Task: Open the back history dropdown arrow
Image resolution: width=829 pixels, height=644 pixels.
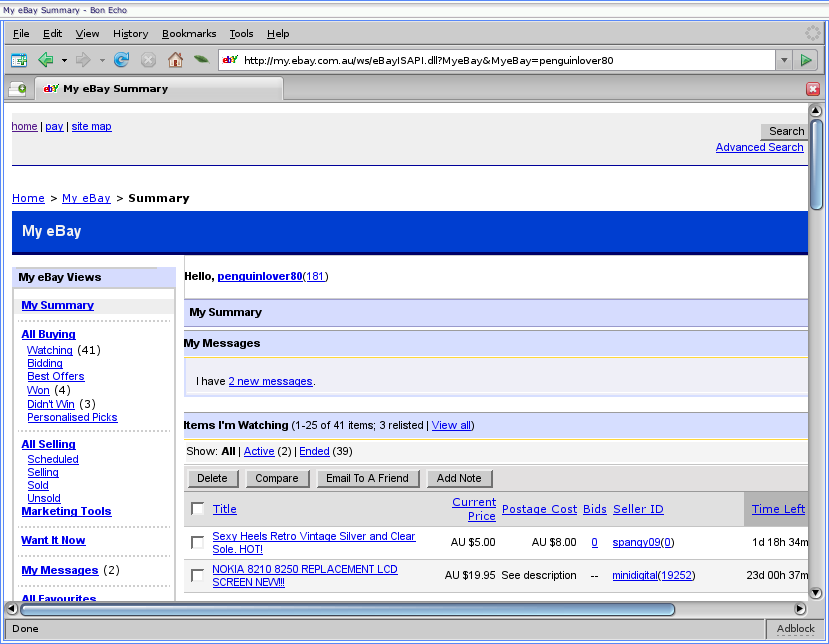Action: tap(64, 60)
